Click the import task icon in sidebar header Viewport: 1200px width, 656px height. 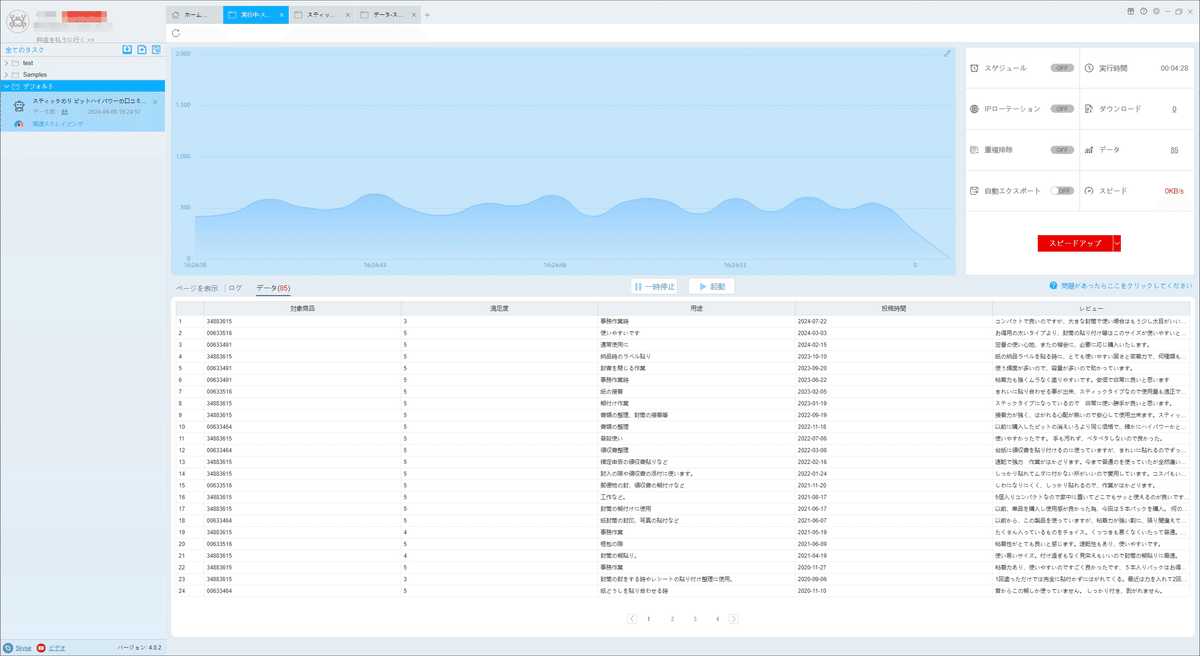tap(127, 49)
